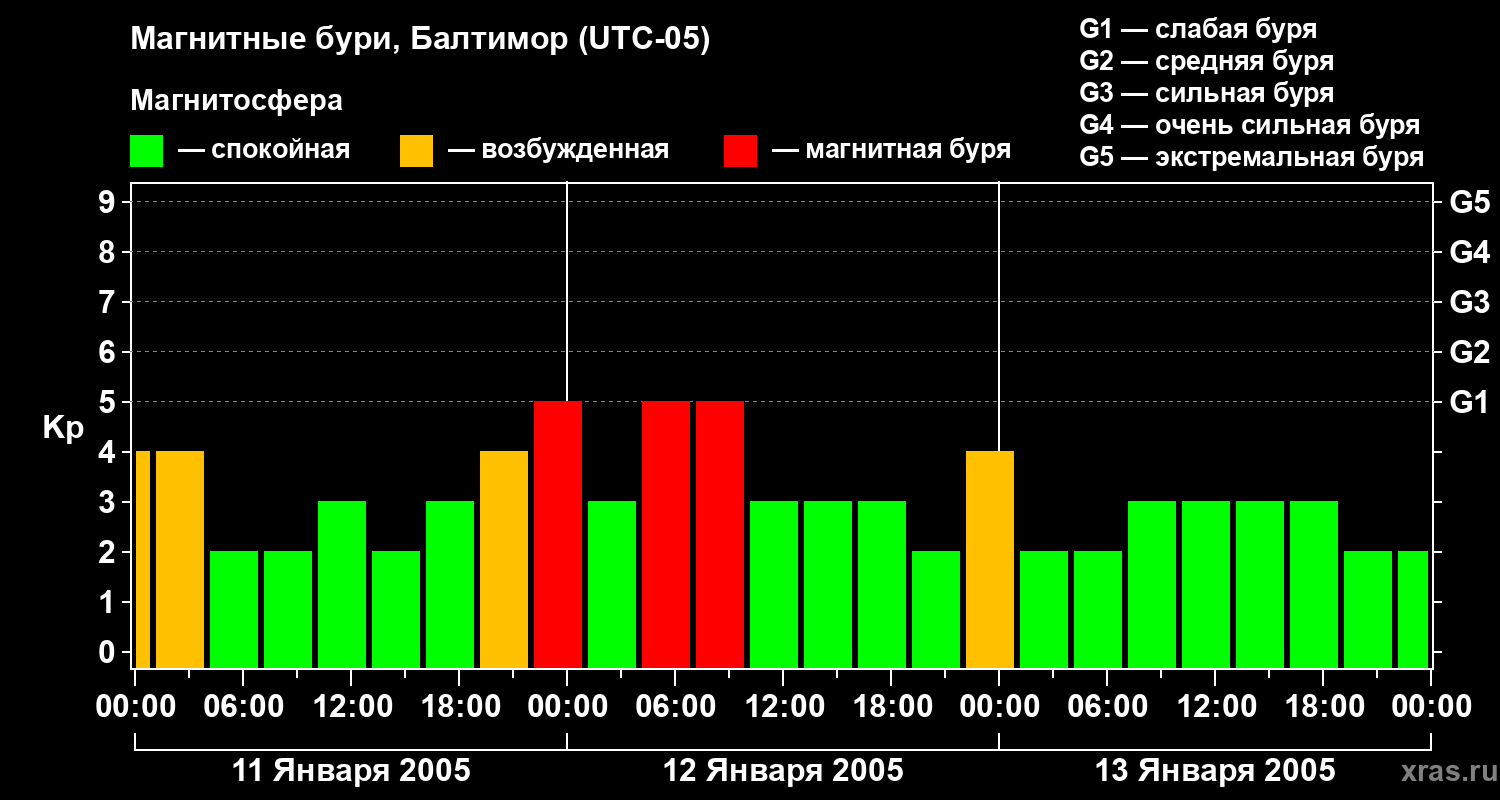Click the G1 label on right axis
Screen dimensions: 1500x800
[1469, 403]
